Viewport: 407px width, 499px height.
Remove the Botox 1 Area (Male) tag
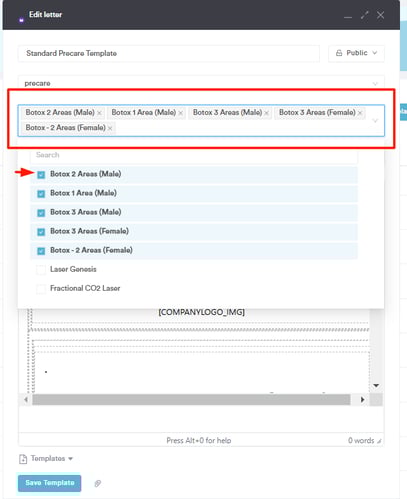point(181,113)
